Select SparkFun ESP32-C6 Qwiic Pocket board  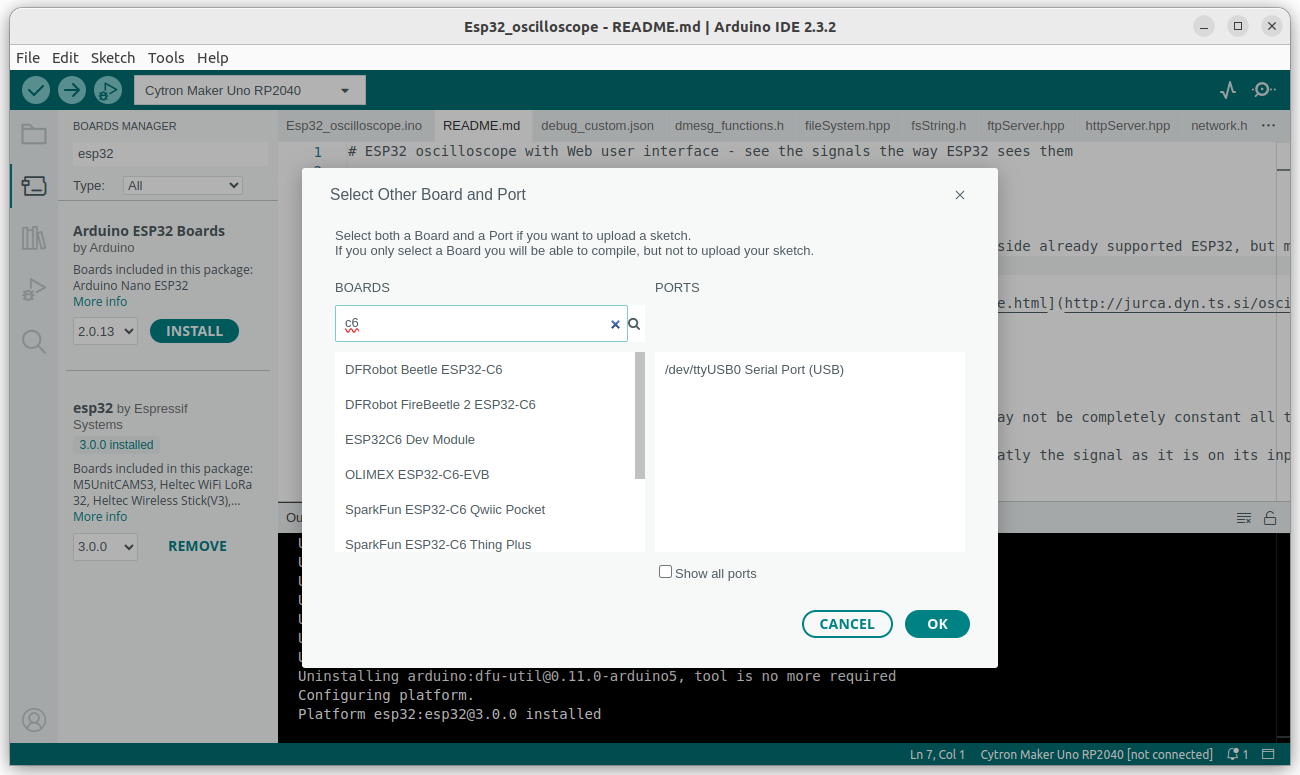[485, 510]
